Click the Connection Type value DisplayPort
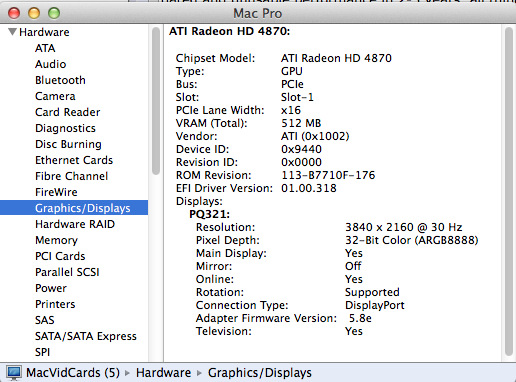This screenshot has height=382, width=516. [x=375, y=305]
